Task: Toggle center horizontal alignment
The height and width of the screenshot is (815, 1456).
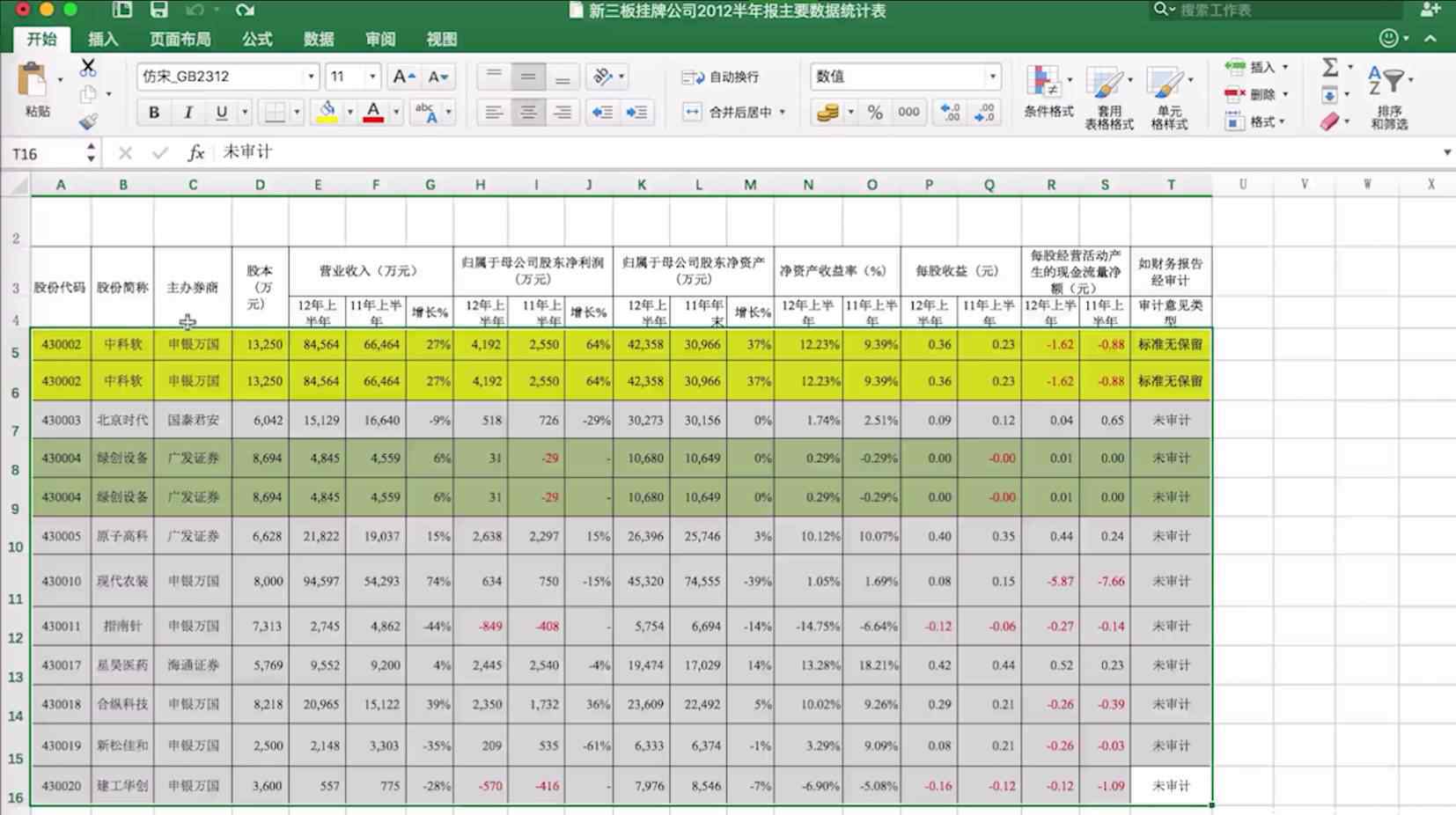Action: click(528, 112)
